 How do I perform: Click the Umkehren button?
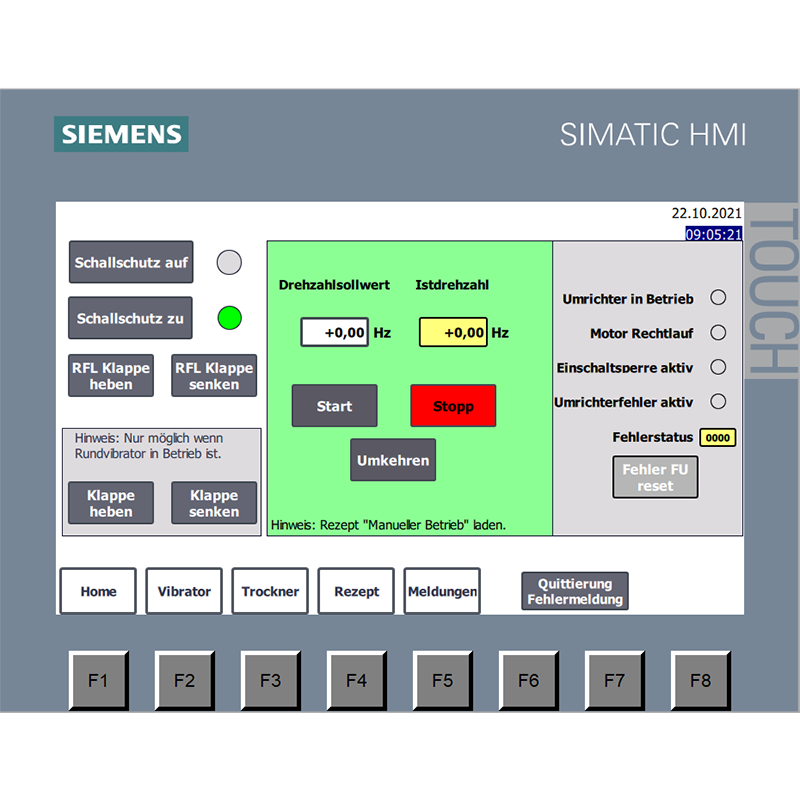point(393,461)
